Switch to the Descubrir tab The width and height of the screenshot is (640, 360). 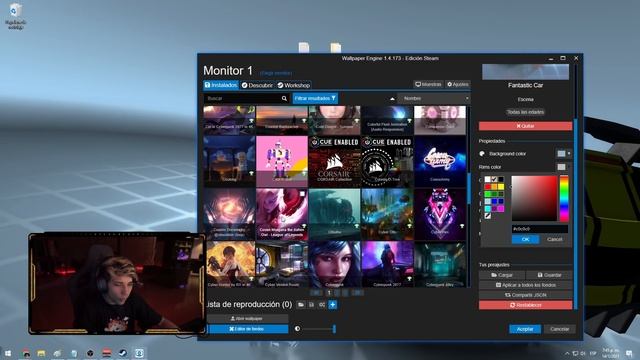(x=257, y=85)
